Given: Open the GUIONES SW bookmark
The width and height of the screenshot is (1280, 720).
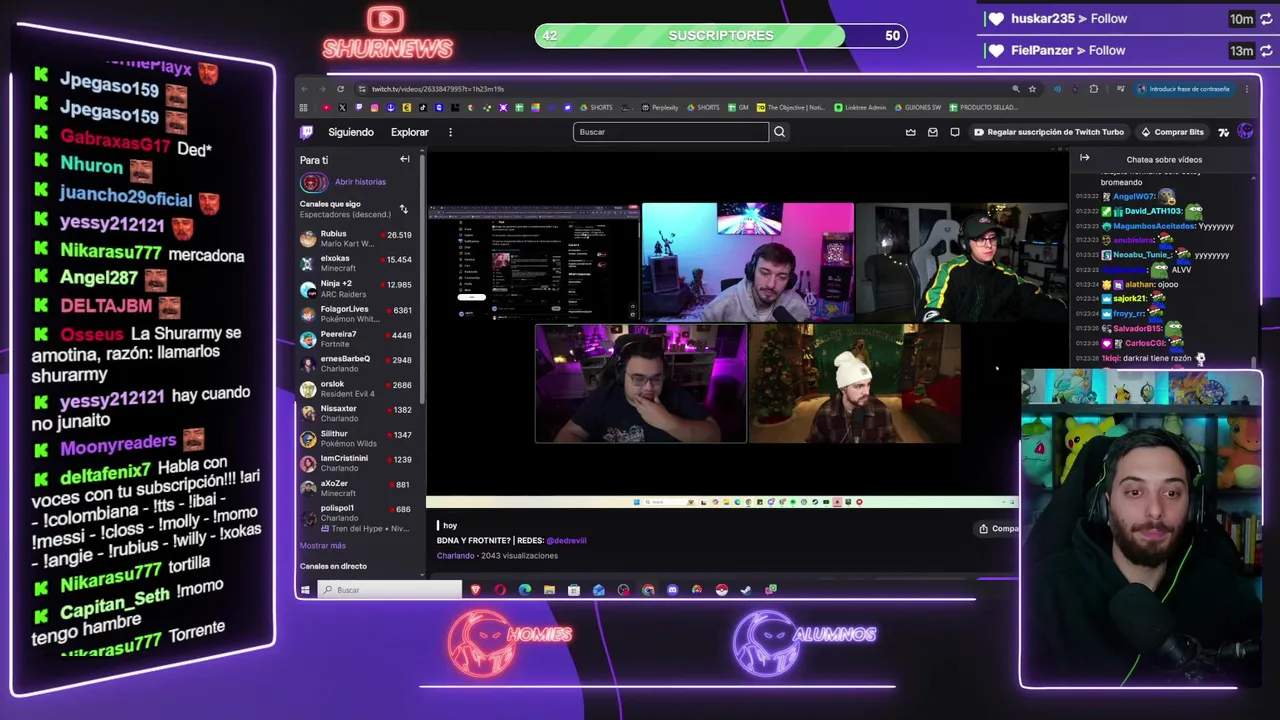Looking at the screenshot, I should (x=917, y=107).
